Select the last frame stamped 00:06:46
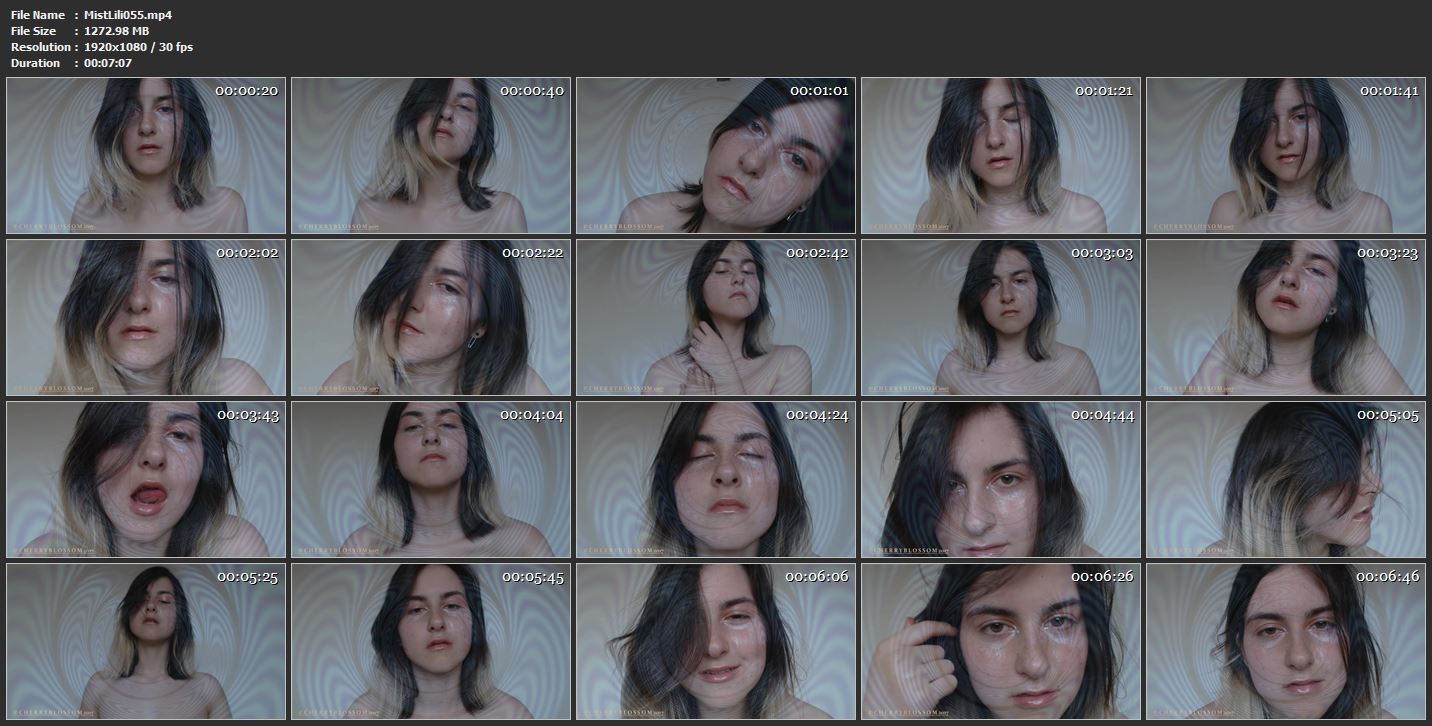 pyautogui.click(x=1286, y=642)
